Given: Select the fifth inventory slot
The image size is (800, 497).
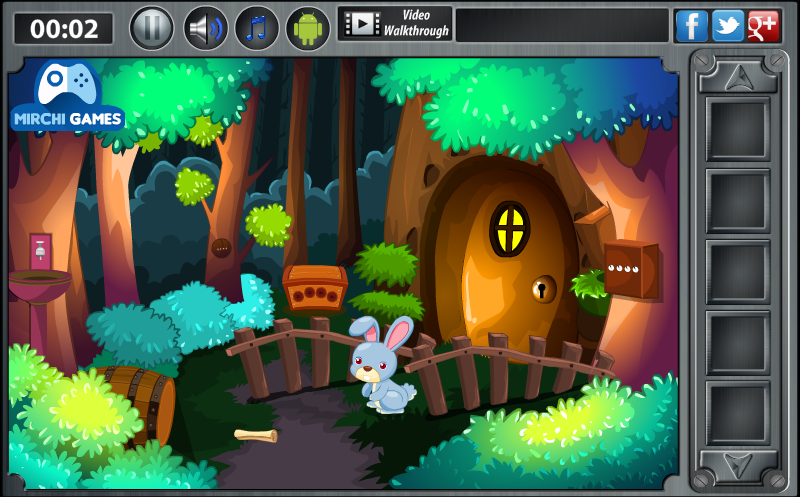Looking at the screenshot, I should pos(738,413).
